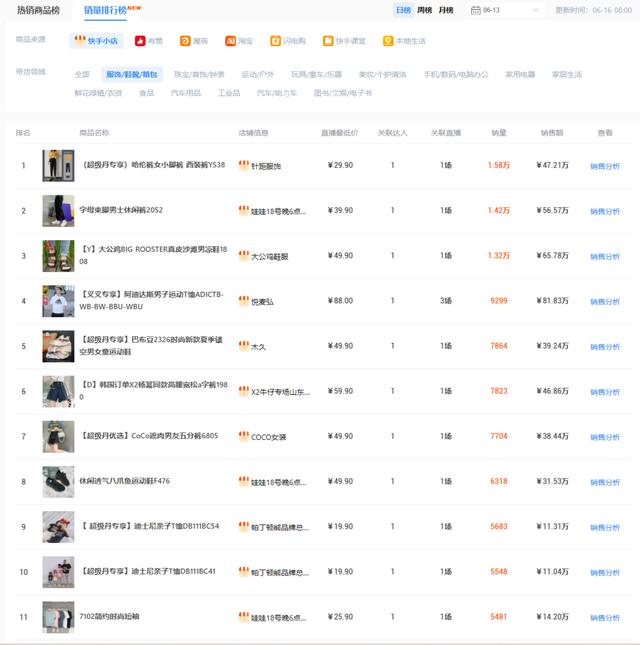This screenshot has height=645, width=640.
Task: Switch ranking period to 周榜
Action: point(424,10)
